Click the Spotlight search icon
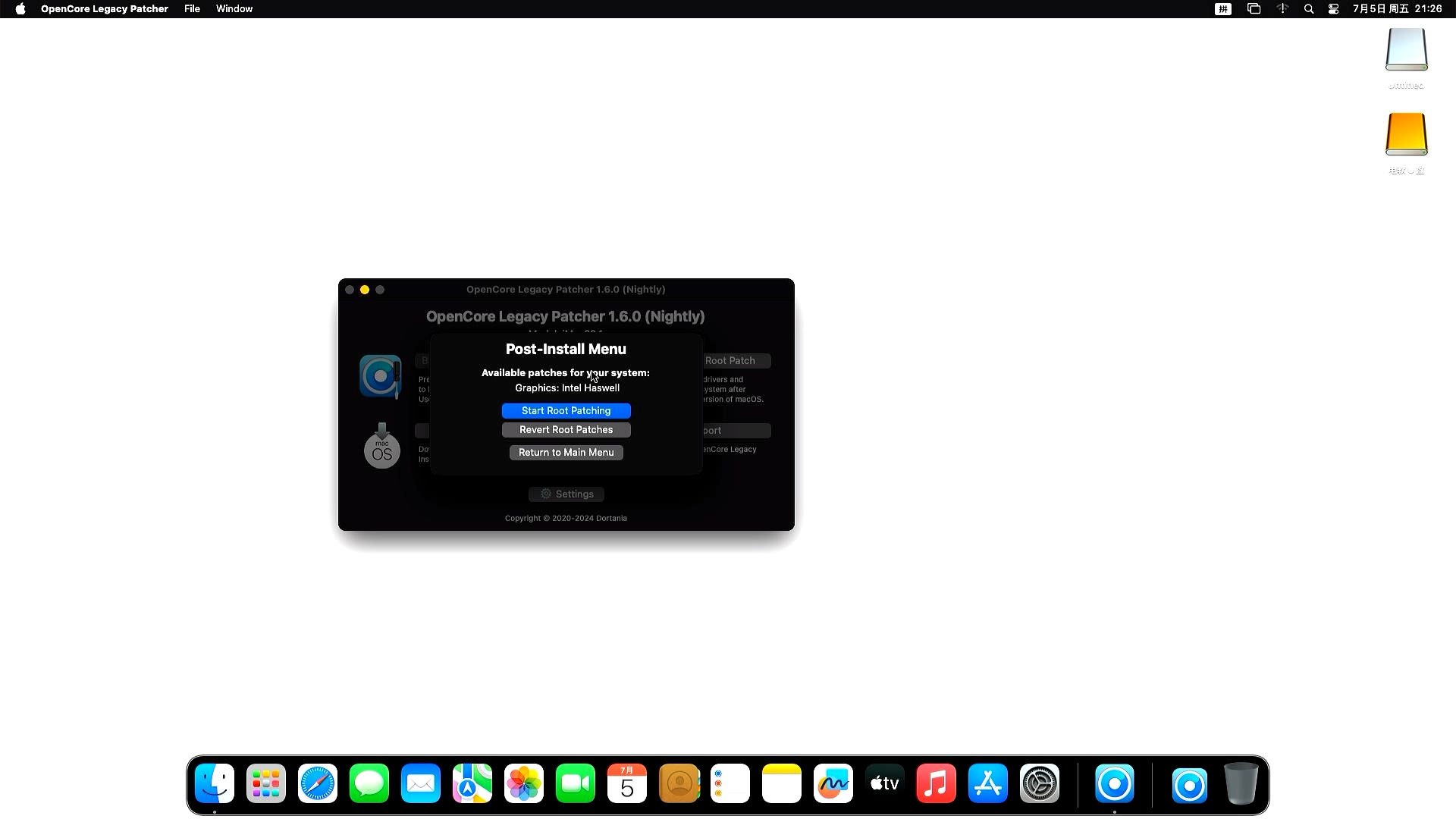The height and width of the screenshot is (819, 1456). [x=1308, y=9]
